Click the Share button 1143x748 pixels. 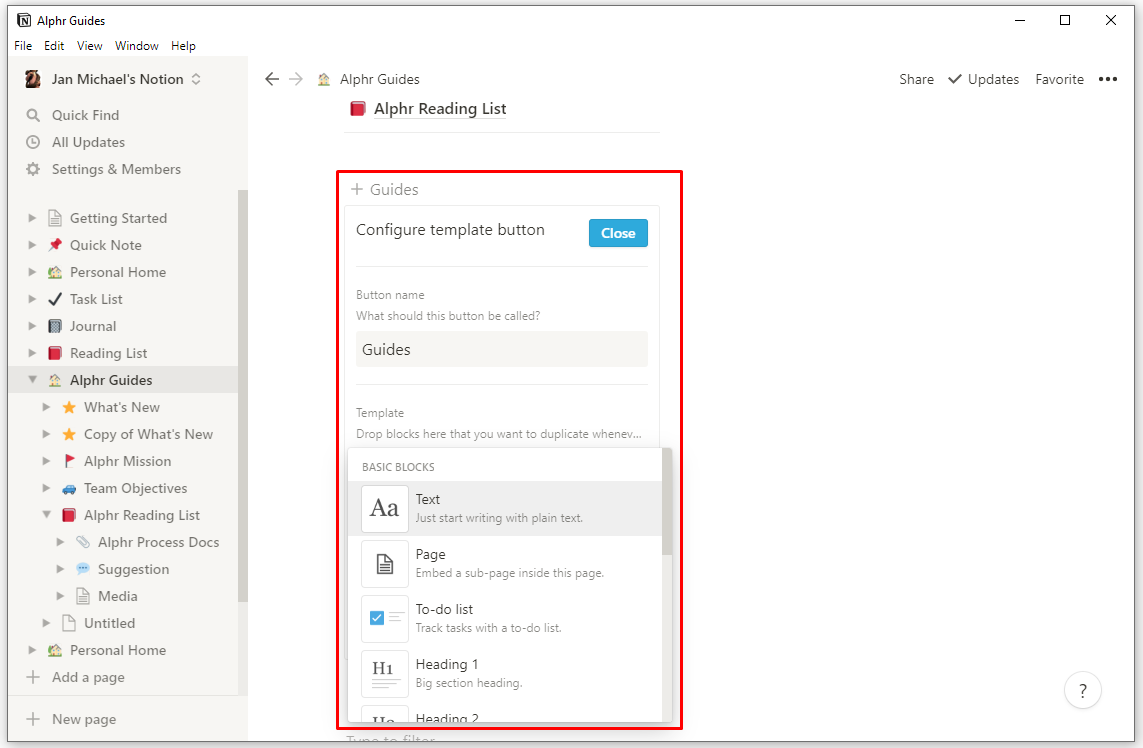click(916, 79)
